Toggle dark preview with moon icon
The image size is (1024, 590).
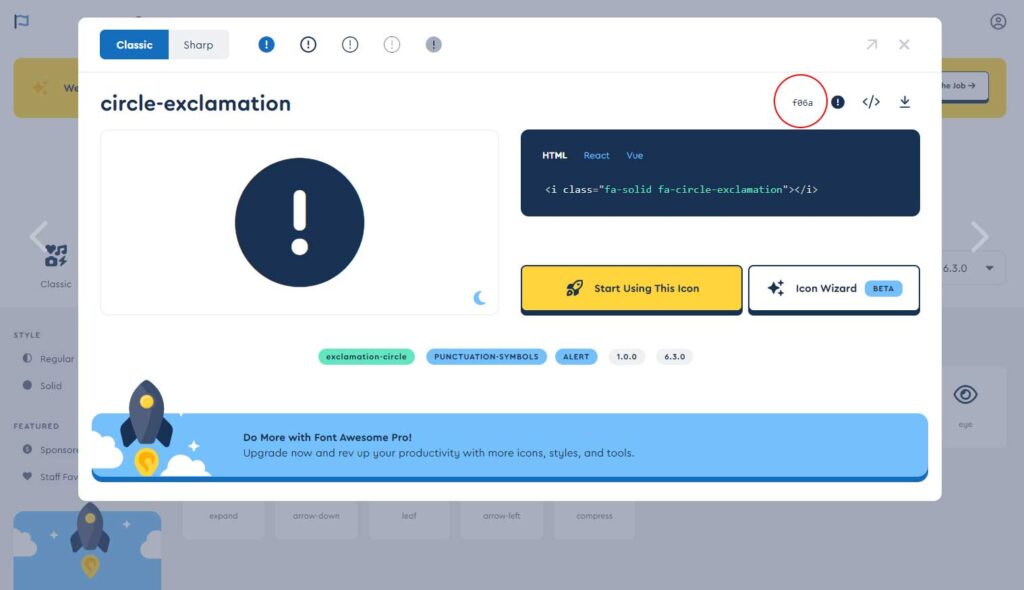coord(480,297)
